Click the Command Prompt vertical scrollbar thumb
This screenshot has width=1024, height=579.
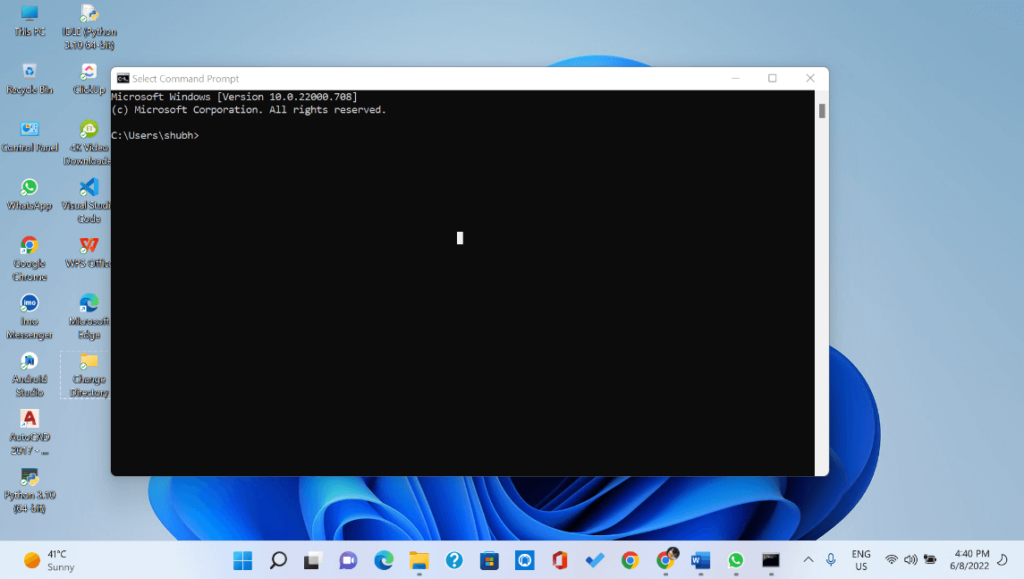tap(822, 111)
